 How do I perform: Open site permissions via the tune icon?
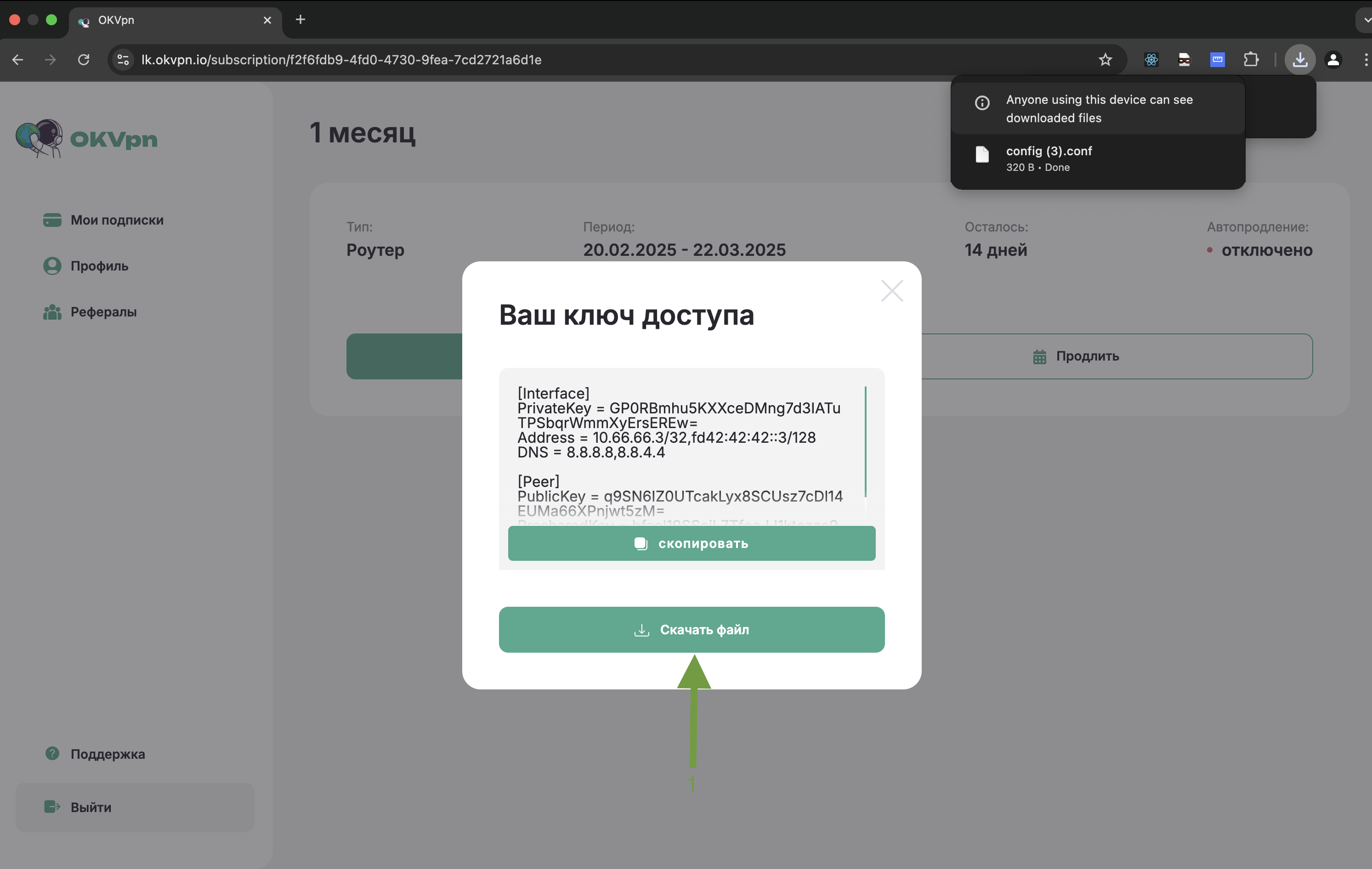(x=123, y=59)
